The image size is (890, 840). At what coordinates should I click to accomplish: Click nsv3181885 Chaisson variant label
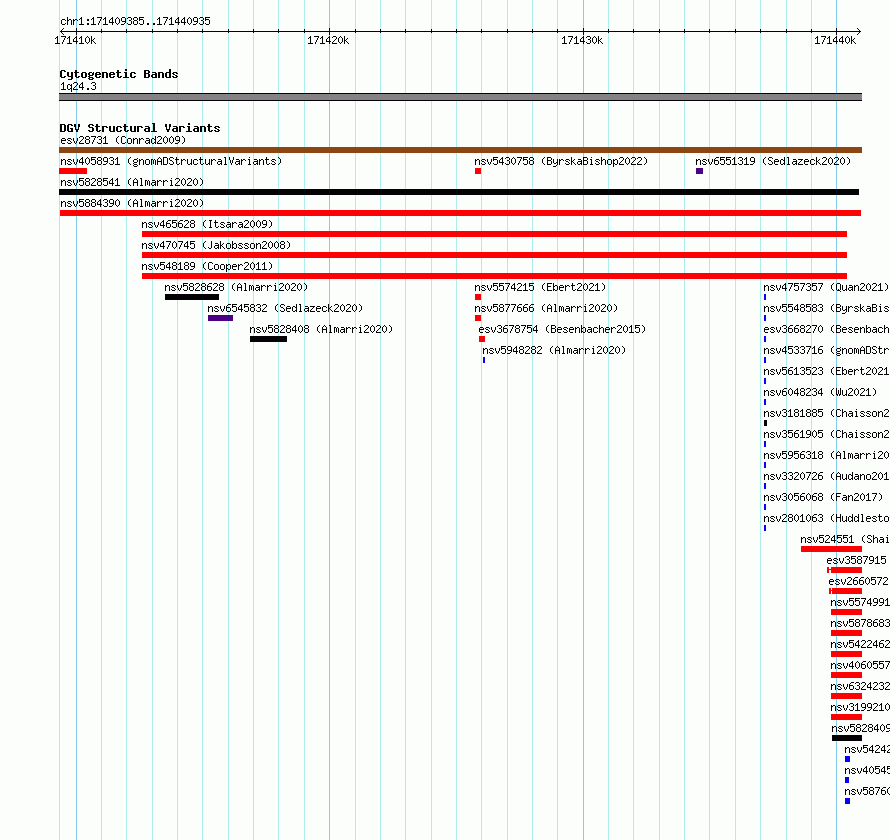[826, 413]
